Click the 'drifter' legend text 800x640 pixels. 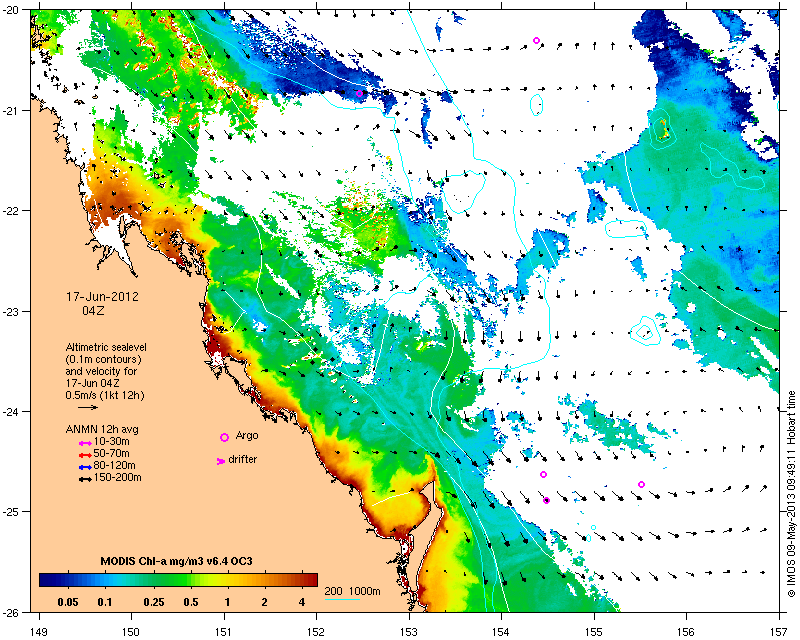pos(243,459)
